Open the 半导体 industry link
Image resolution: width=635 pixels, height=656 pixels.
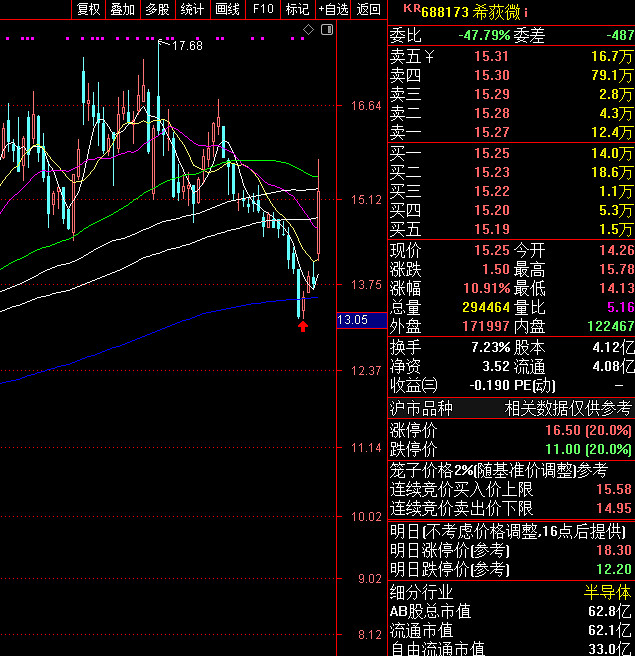click(x=608, y=592)
